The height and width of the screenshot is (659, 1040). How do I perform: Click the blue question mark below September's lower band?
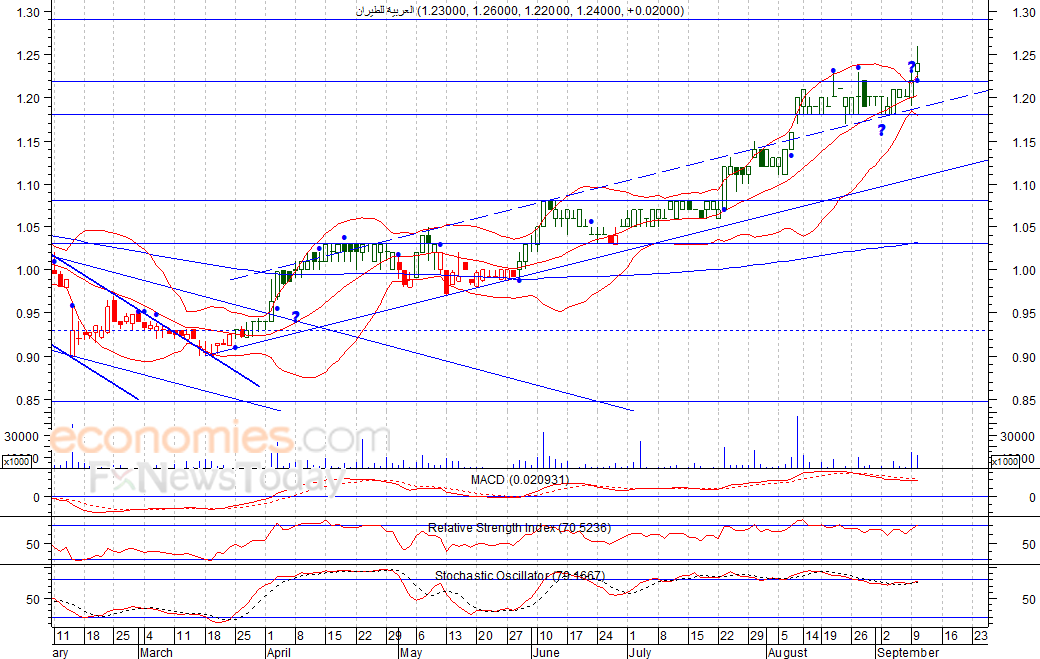click(x=881, y=131)
